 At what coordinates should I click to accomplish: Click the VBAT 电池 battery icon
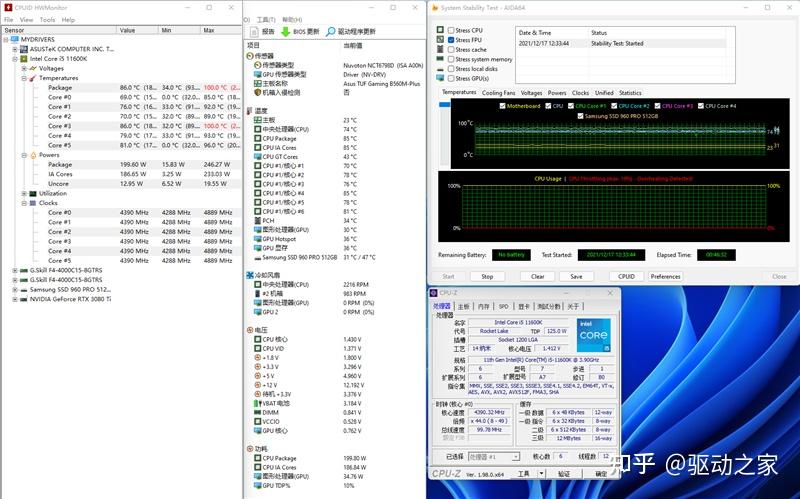(x=258, y=403)
